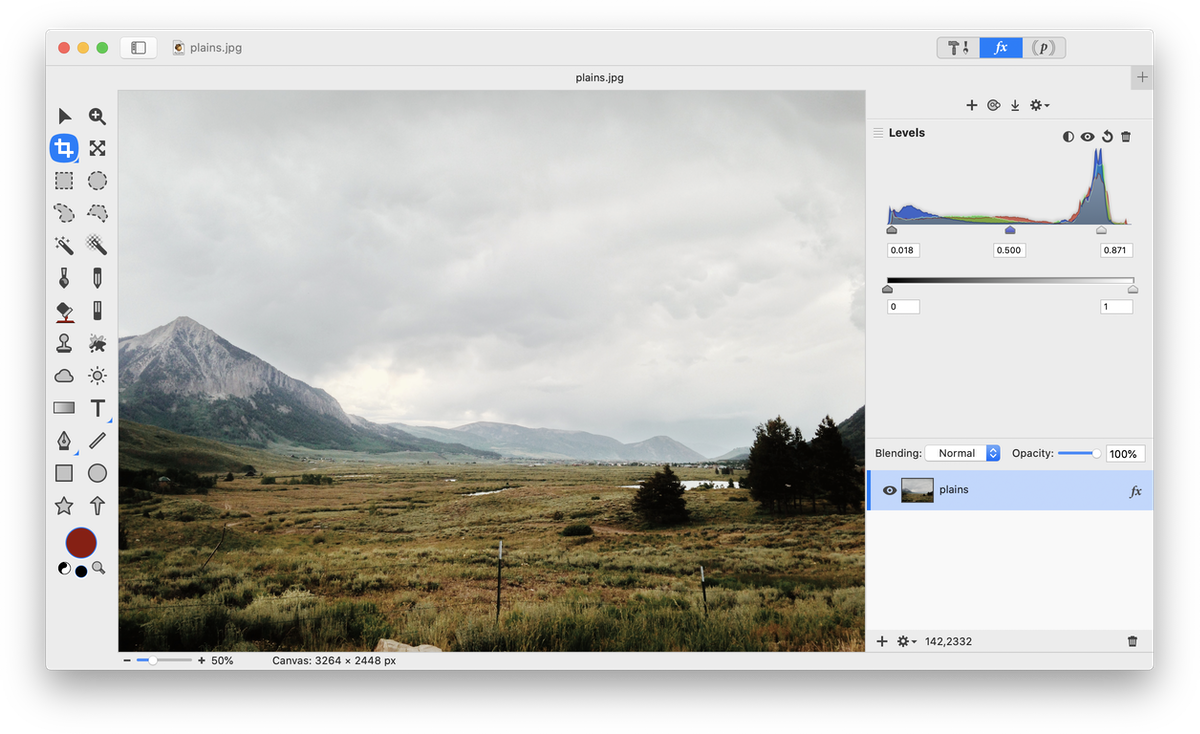The image size is (1200, 734).
Task: Activate the Pen tool
Action: [64, 441]
